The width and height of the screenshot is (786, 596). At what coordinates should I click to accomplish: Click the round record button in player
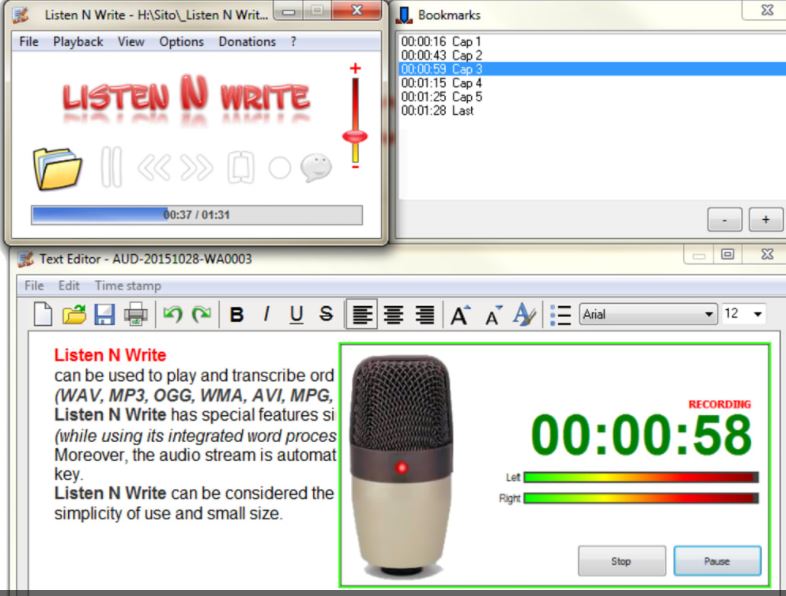tap(280, 168)
